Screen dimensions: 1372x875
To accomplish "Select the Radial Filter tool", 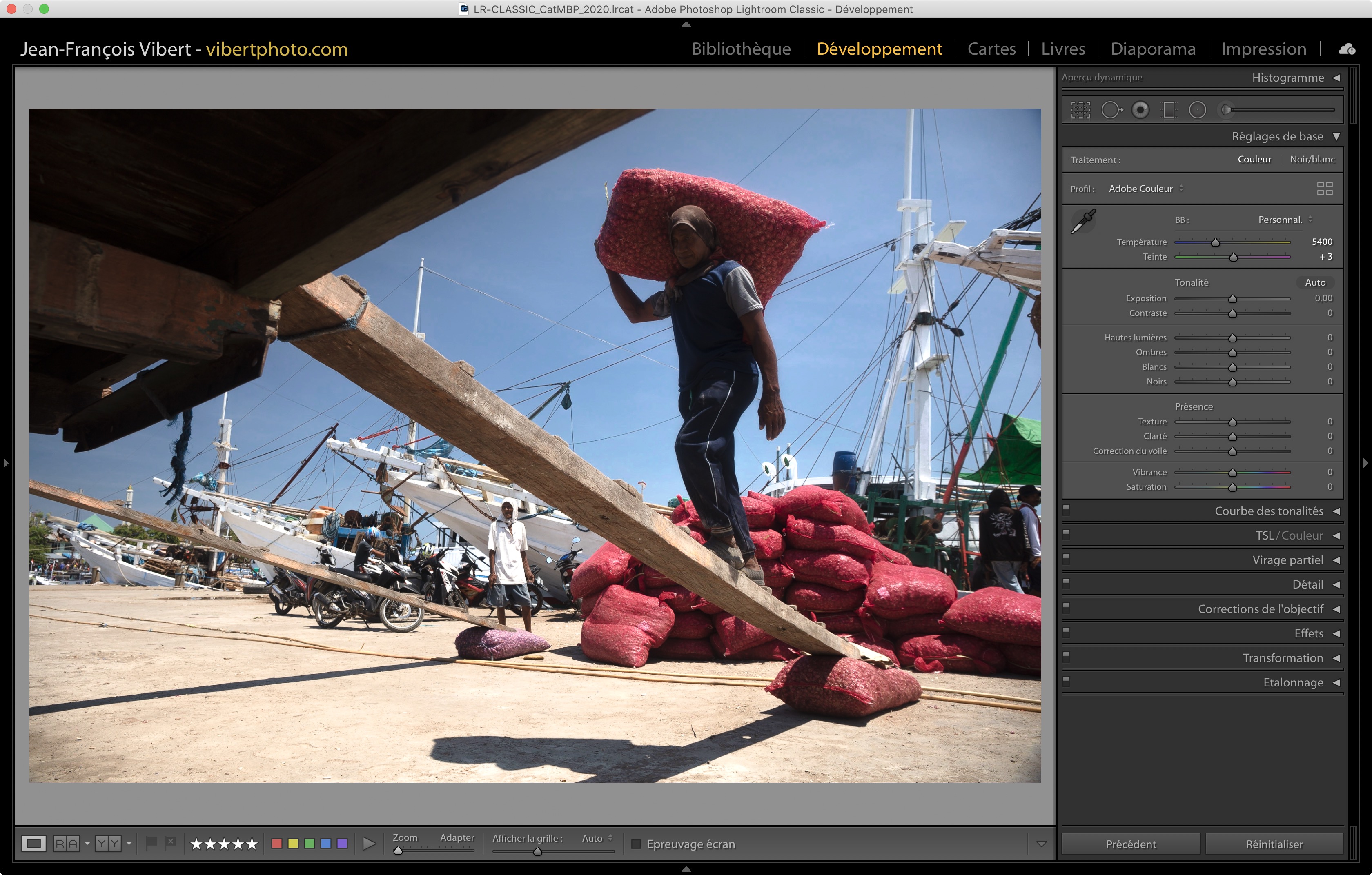I will (x=1197, y=110).
